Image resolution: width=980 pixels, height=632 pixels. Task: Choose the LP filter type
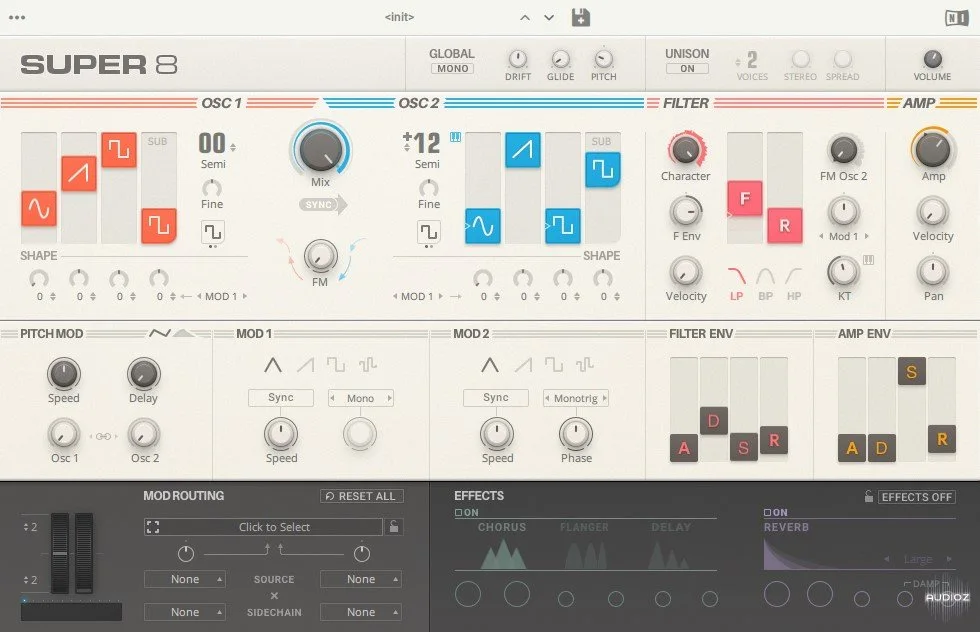tap(737, 283)
